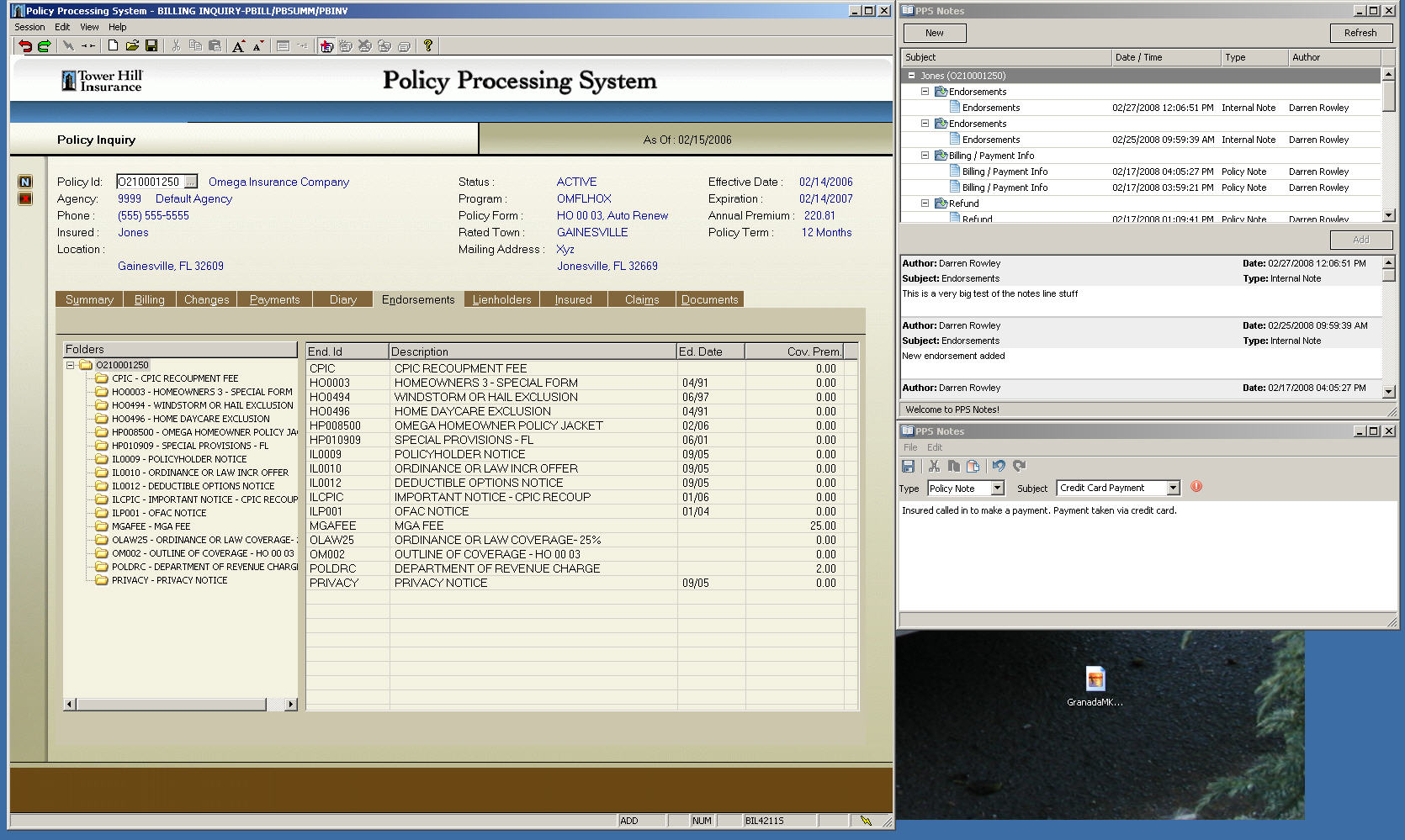The height and width of the screenshot is (840, 1405).
Task: Click the New document icon in the main toolbar
Action: tap(112, 45)
